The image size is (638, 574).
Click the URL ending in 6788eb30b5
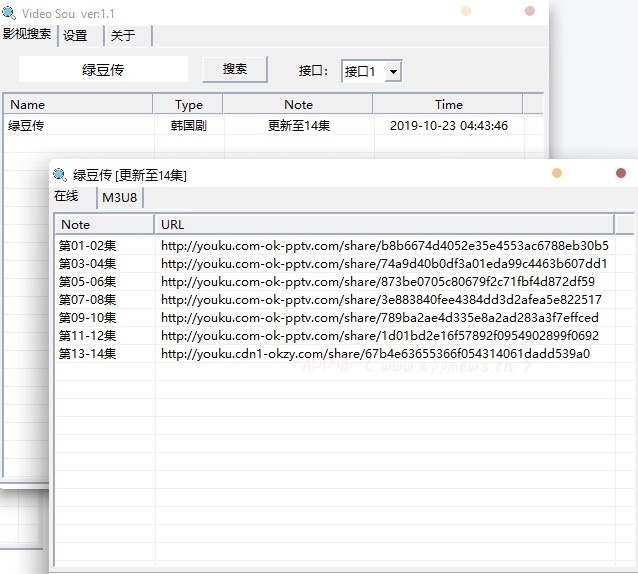[385, 246]
